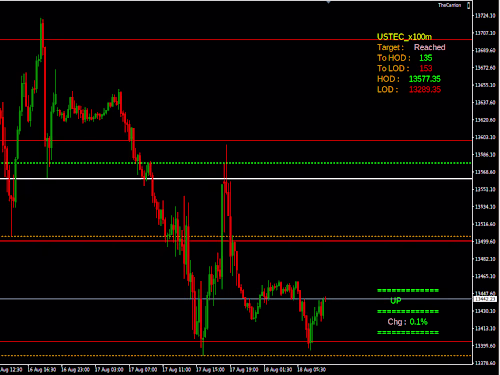The image size is (500, 375).
Task: Select the USTEC_x100m symbol label
Action: point(404,37)
